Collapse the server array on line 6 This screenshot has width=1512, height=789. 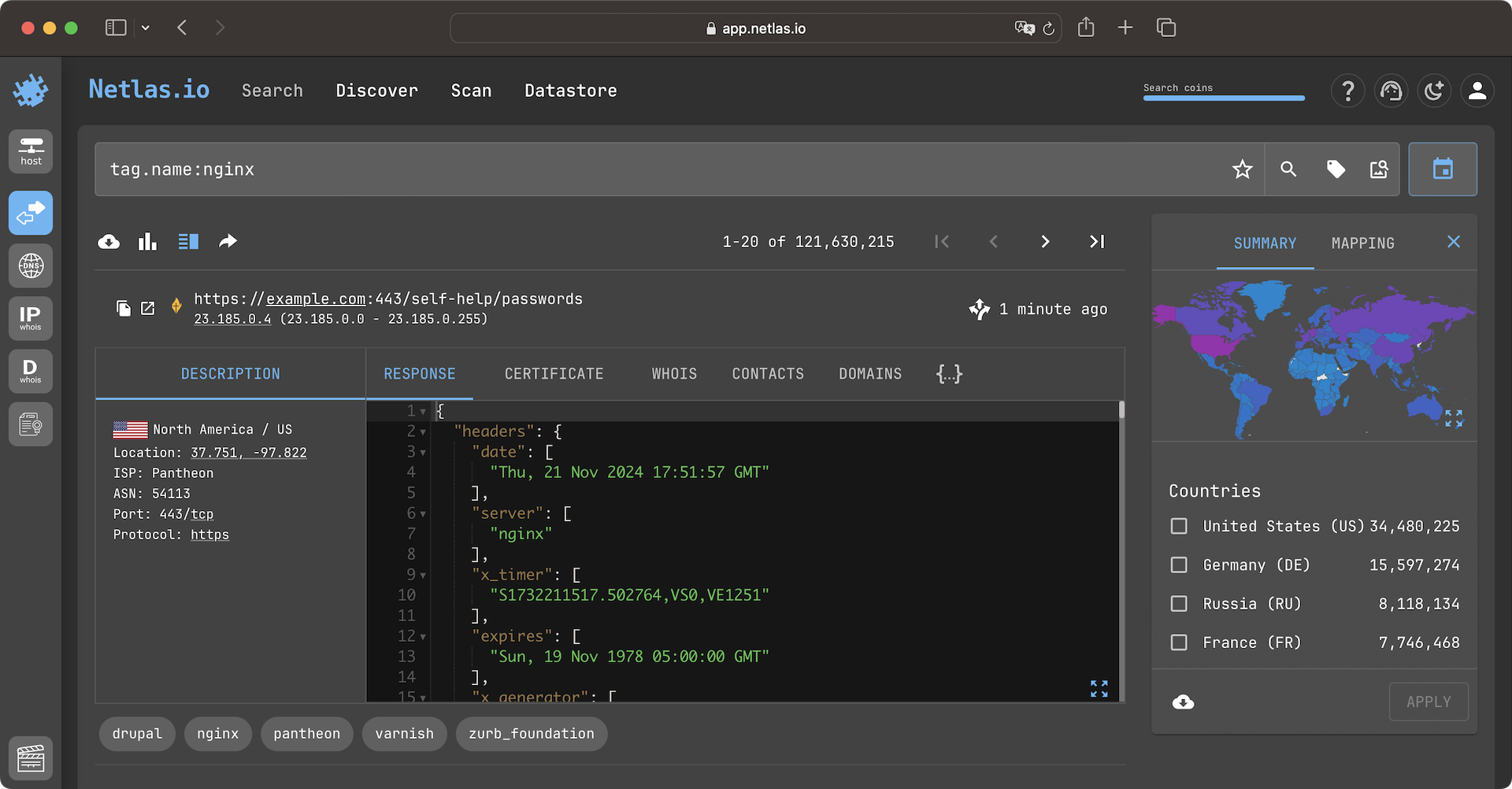[423, 513]
